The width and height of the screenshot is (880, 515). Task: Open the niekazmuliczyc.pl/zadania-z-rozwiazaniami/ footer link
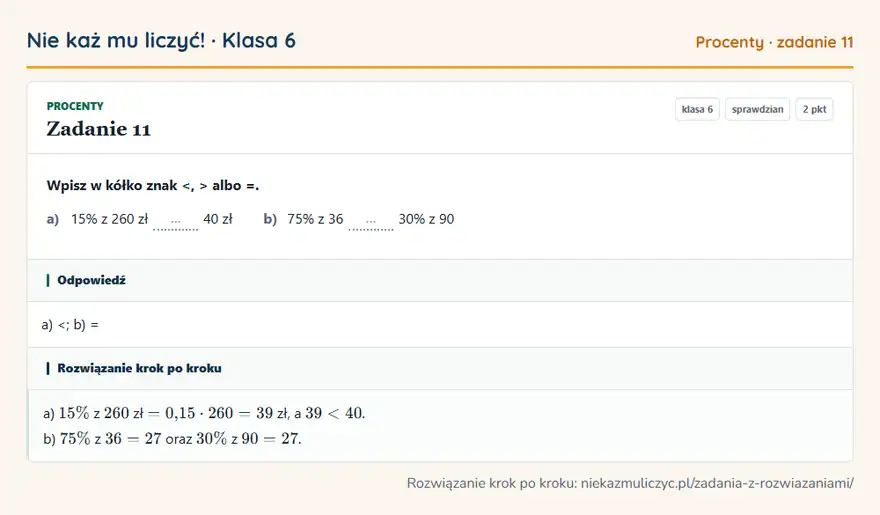tap(717, 483)
